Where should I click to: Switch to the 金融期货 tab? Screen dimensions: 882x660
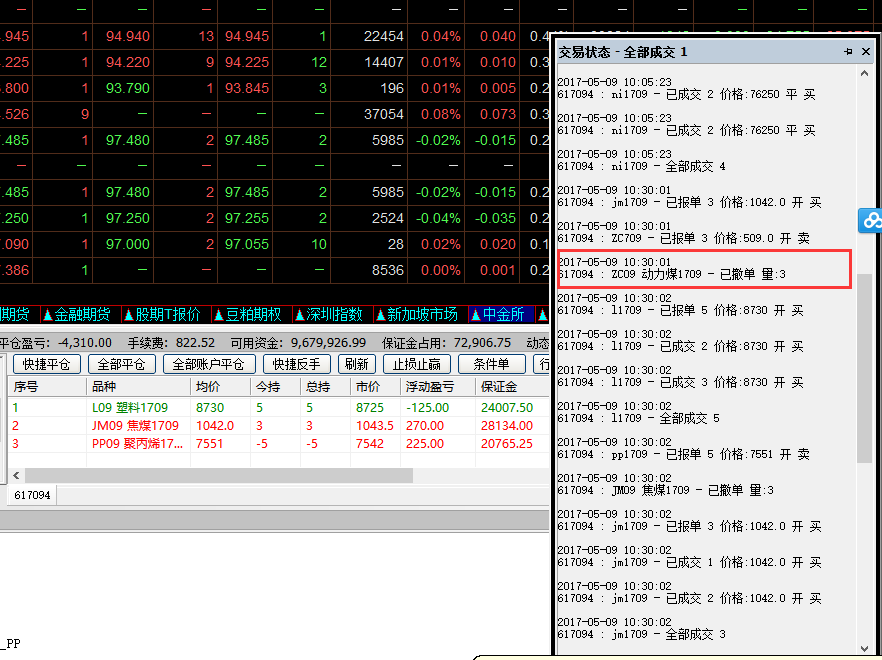pyautogui.click(x=77, y=315)
